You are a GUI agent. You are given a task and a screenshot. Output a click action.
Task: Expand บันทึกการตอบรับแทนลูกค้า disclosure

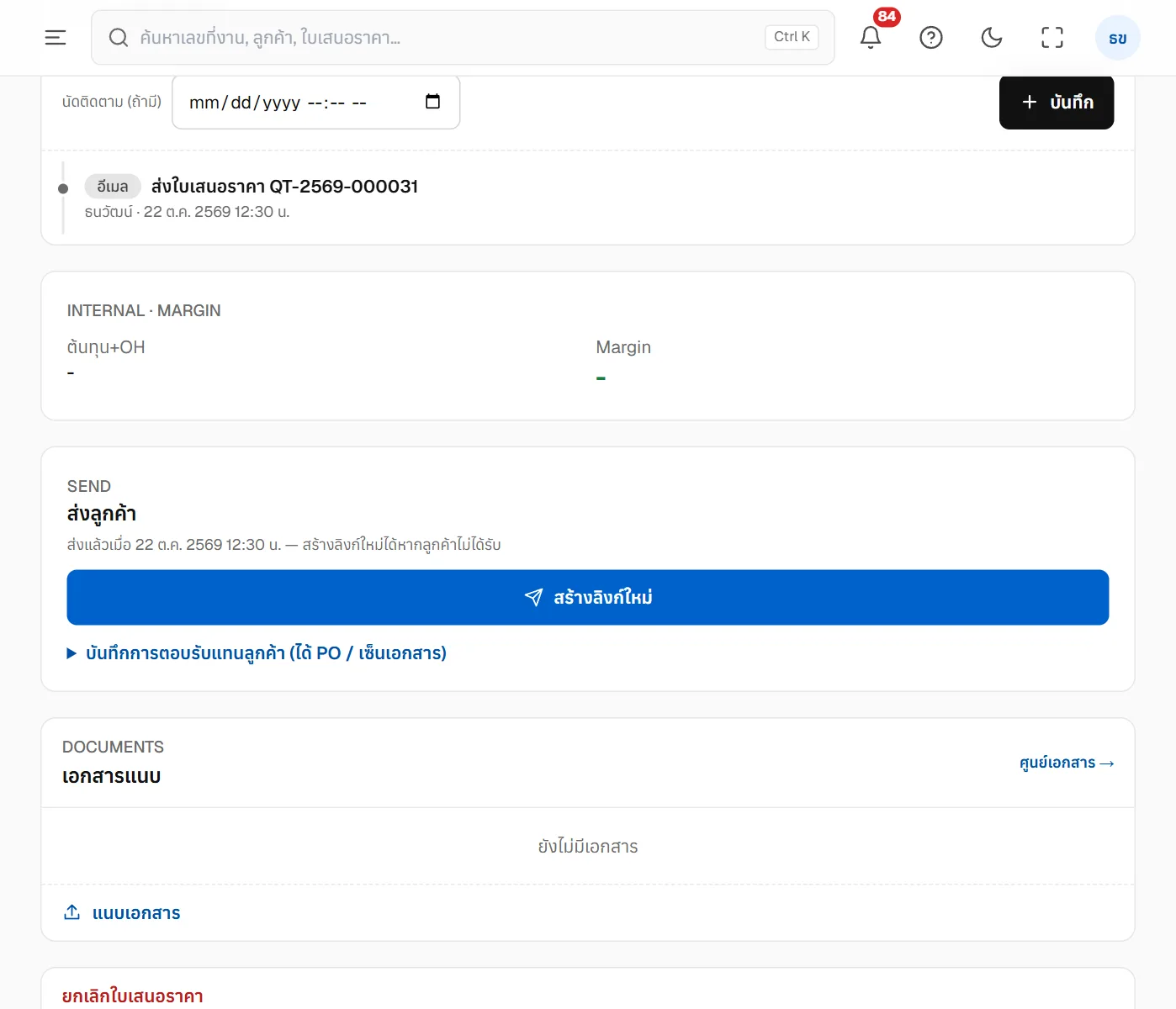pyautogui.click(x=257, y=653)
